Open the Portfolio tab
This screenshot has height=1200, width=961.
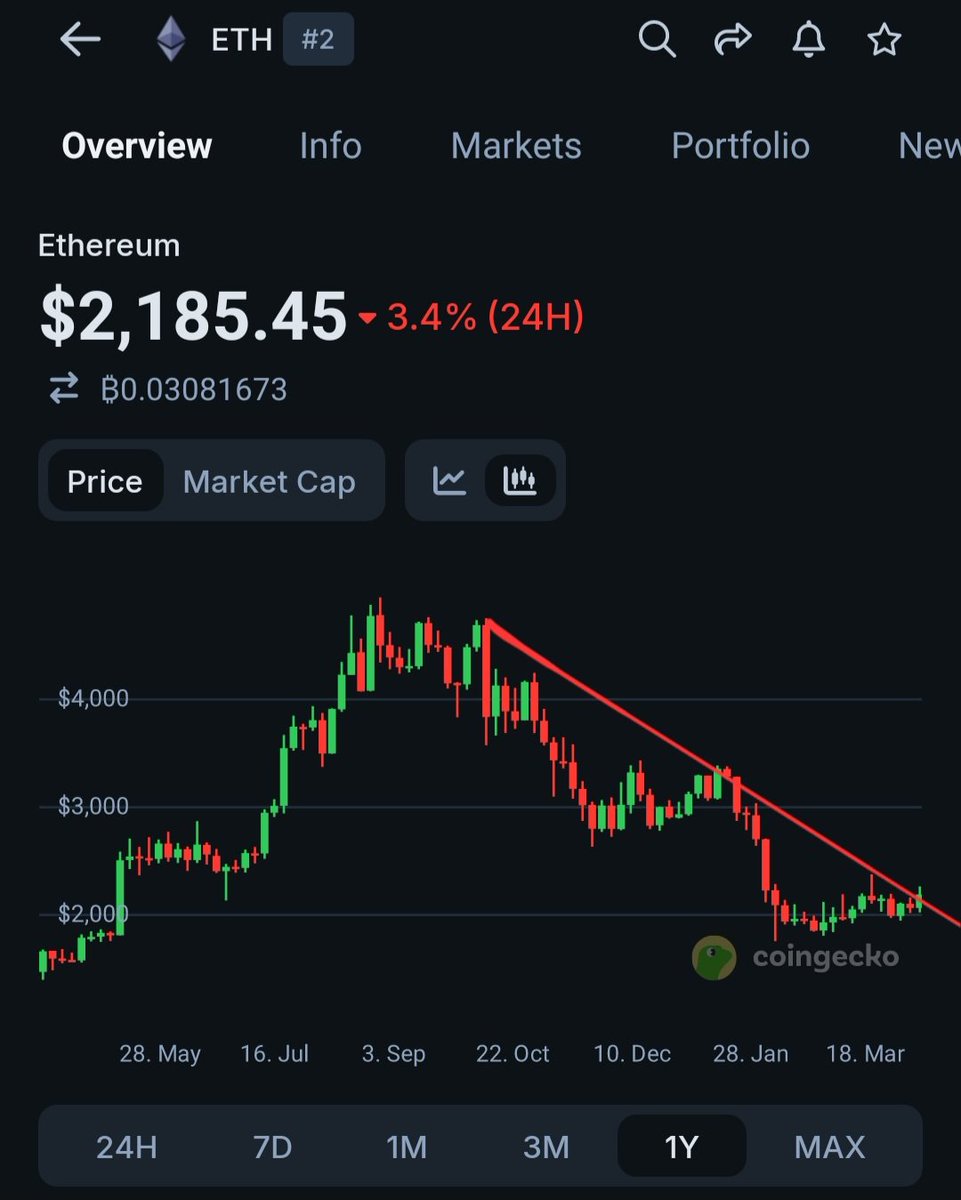pyautogui.click(x=740, y=146)
